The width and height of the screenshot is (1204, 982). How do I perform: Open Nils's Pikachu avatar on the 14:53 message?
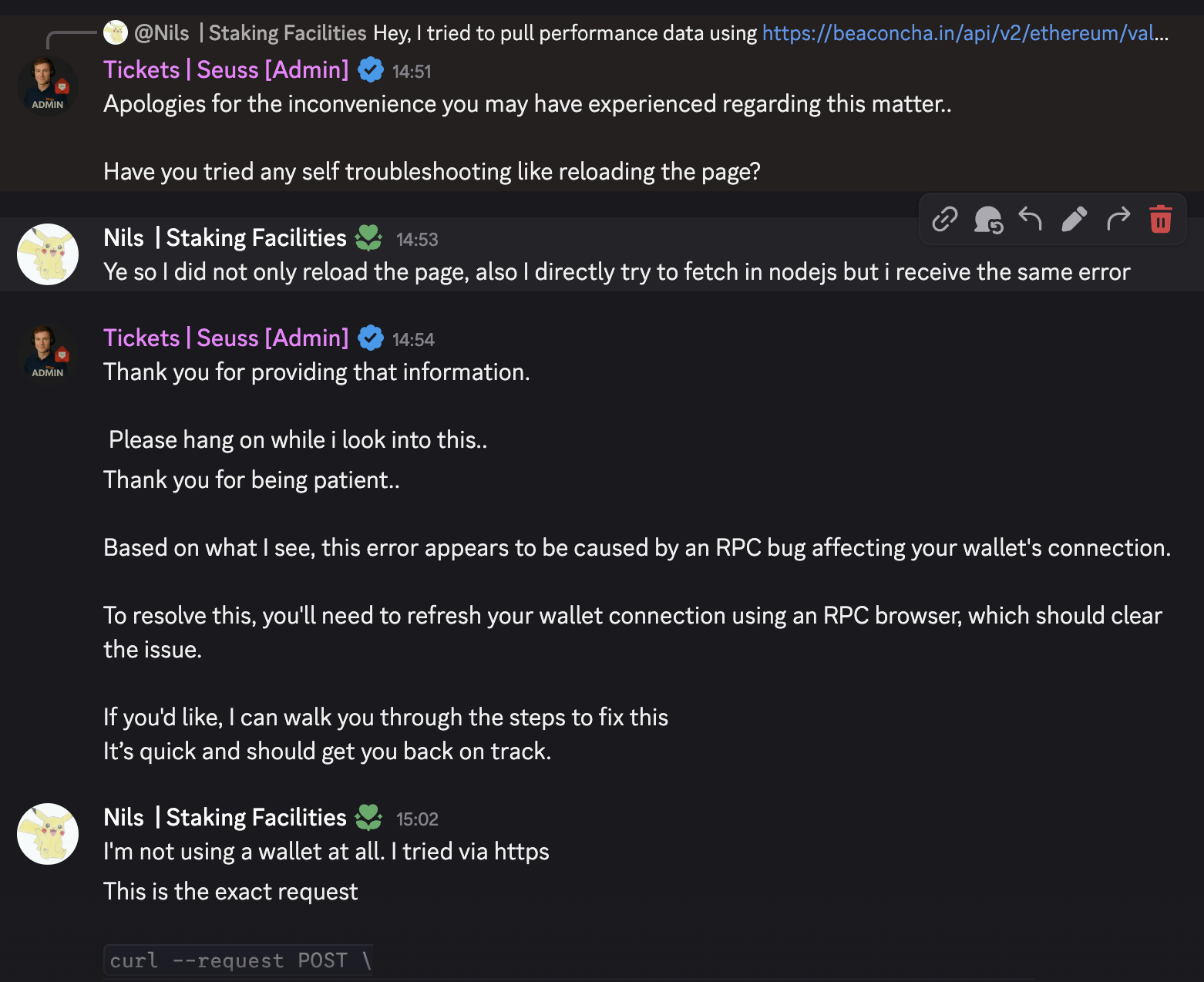(x=48, y=254)
